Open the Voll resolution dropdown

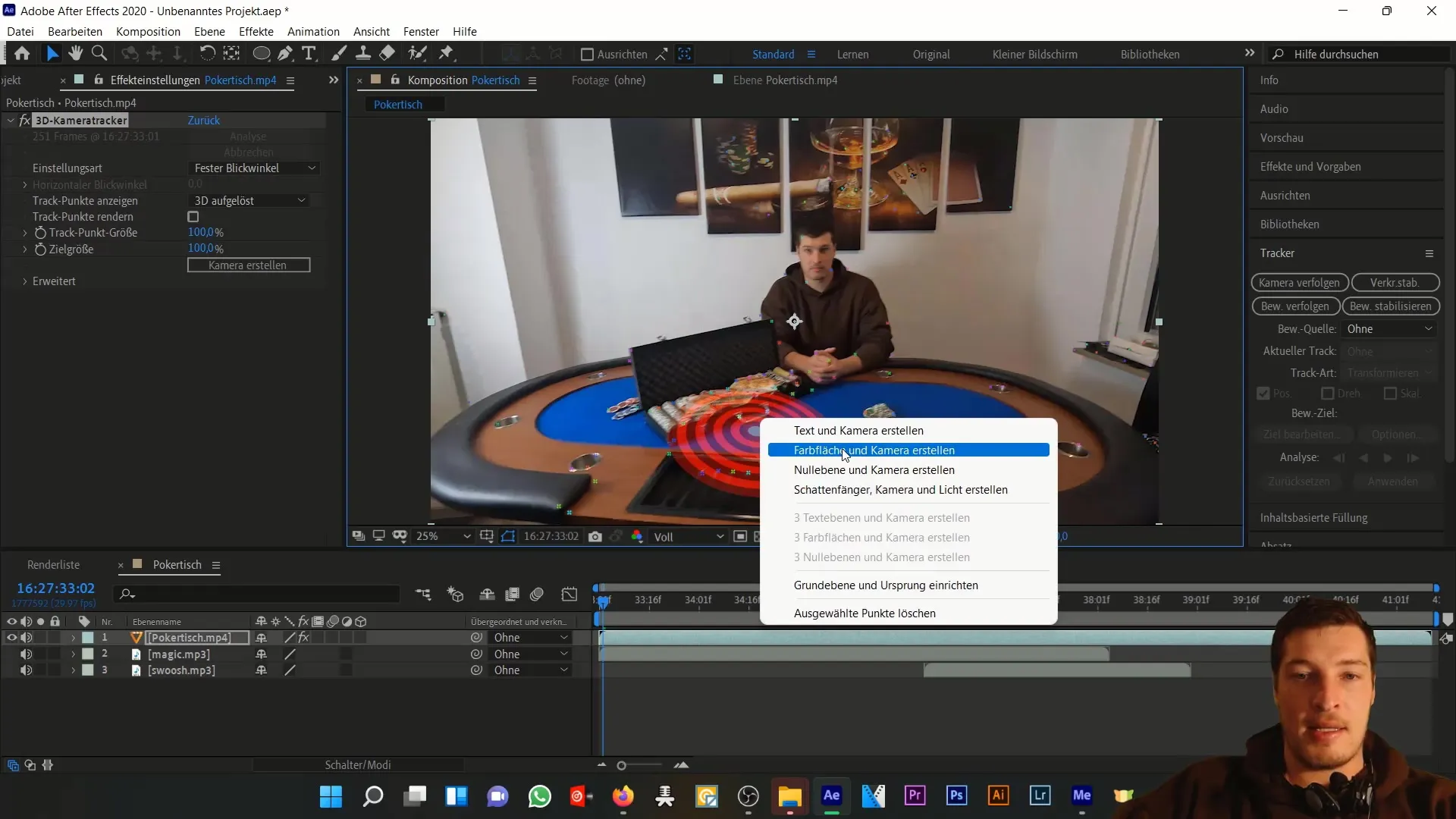689,537
